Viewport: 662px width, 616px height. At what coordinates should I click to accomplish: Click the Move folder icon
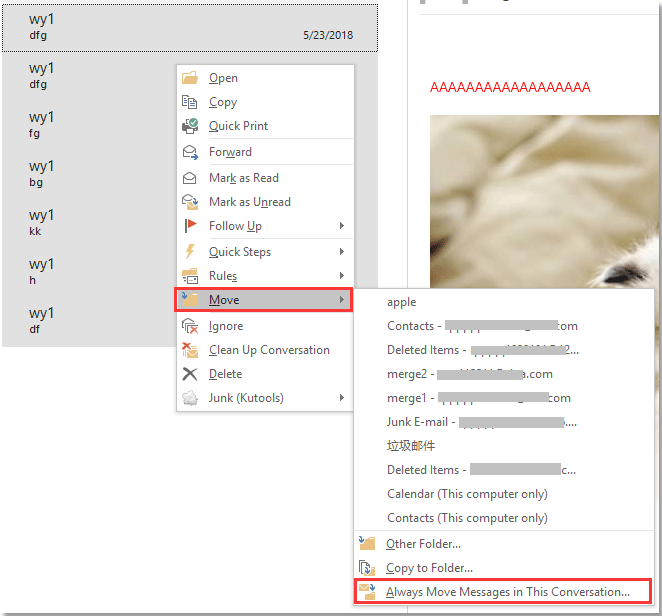190,299
